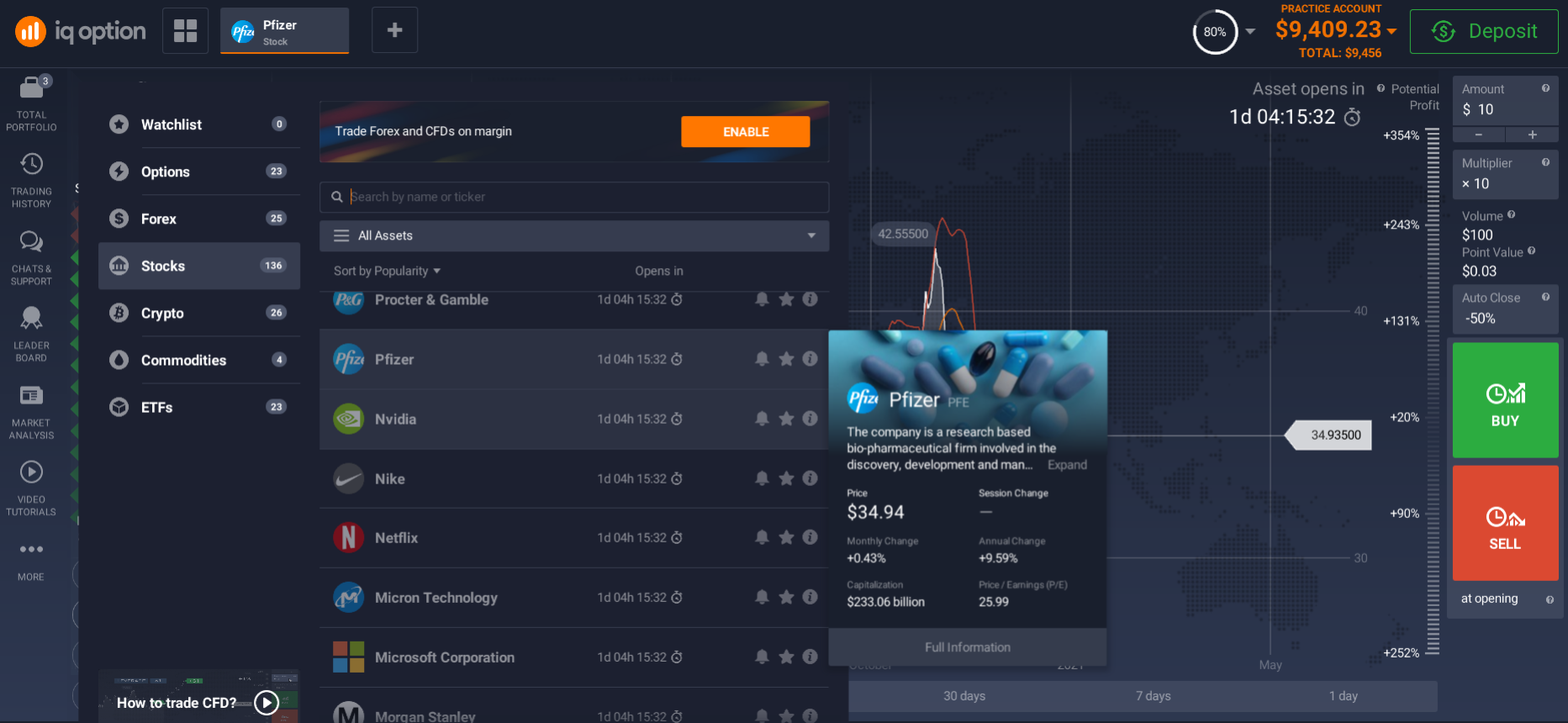1568x723 pixels.
Task: Click the Deposit button
Action: (x=1483, y=31)
